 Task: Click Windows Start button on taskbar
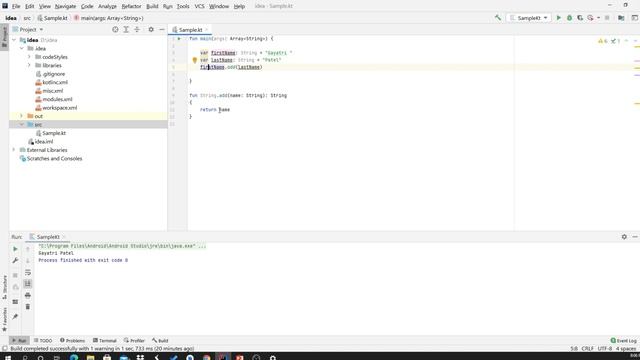click(x=8, y=357)
